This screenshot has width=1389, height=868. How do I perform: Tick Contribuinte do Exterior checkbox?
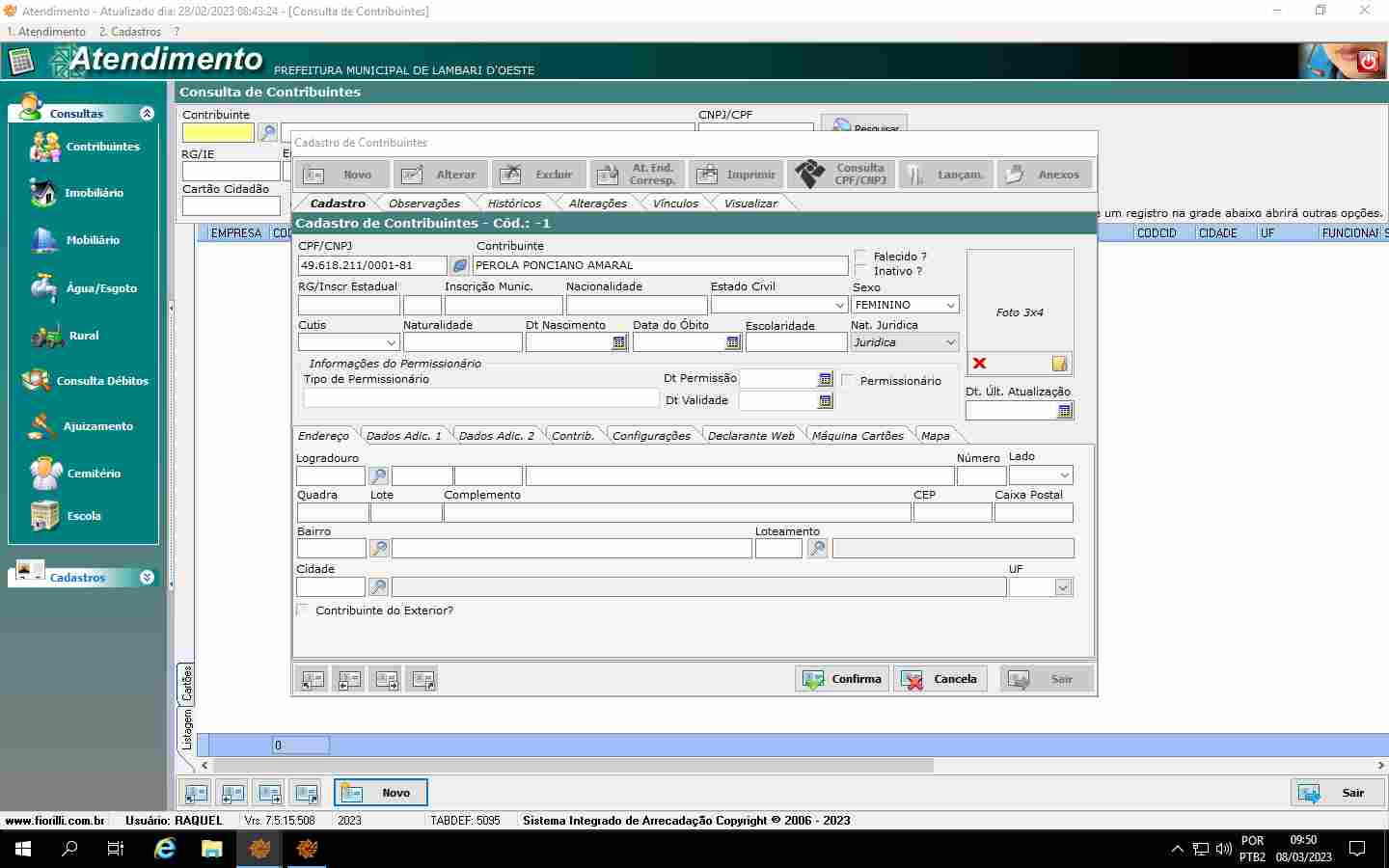tap(303, 610)
